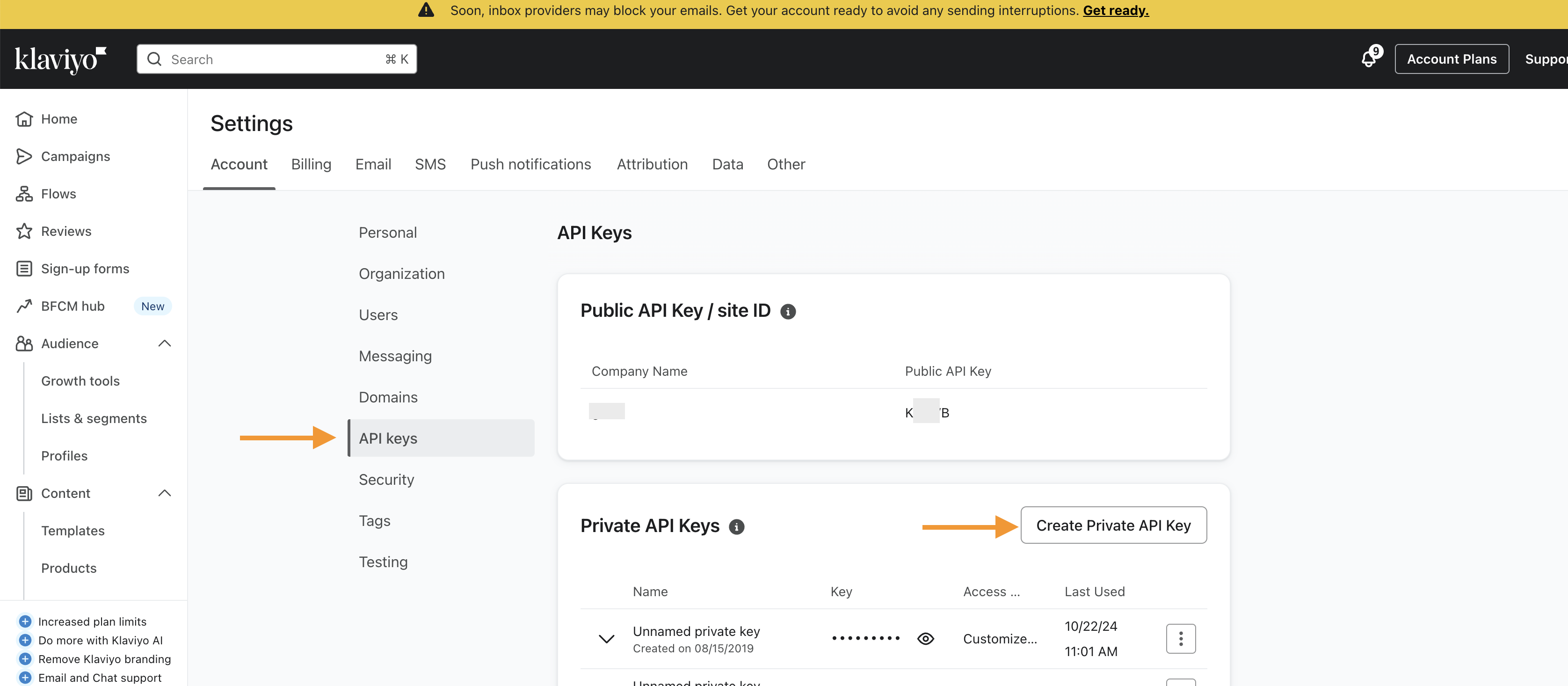Open Tags settings section
1568x686 pixels.
click(x=374, y=521)
